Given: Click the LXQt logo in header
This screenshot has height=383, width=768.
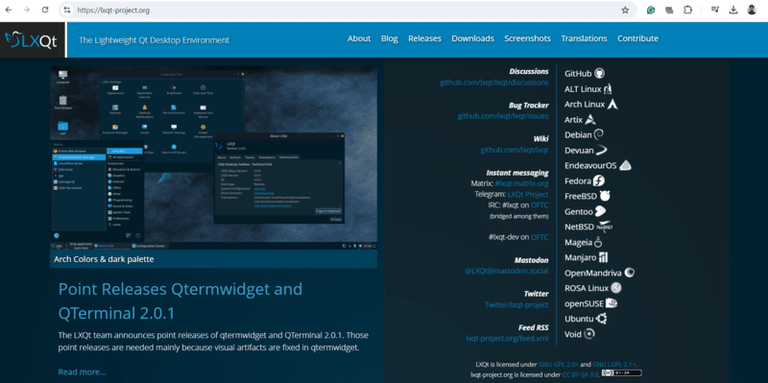Looking at the screenshot, I should click(x=32, y=40).
